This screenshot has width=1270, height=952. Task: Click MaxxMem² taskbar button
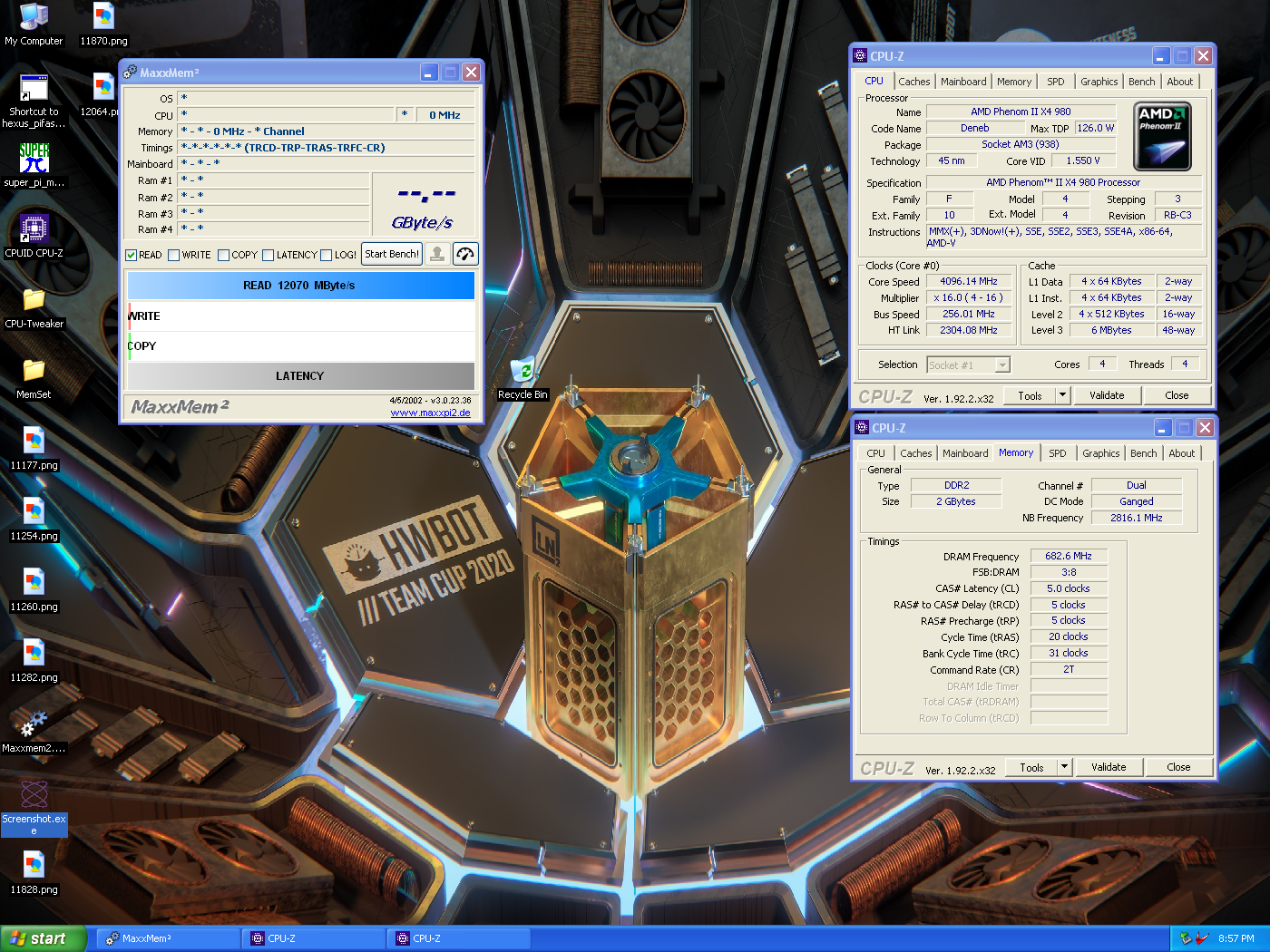click(168, 938)
